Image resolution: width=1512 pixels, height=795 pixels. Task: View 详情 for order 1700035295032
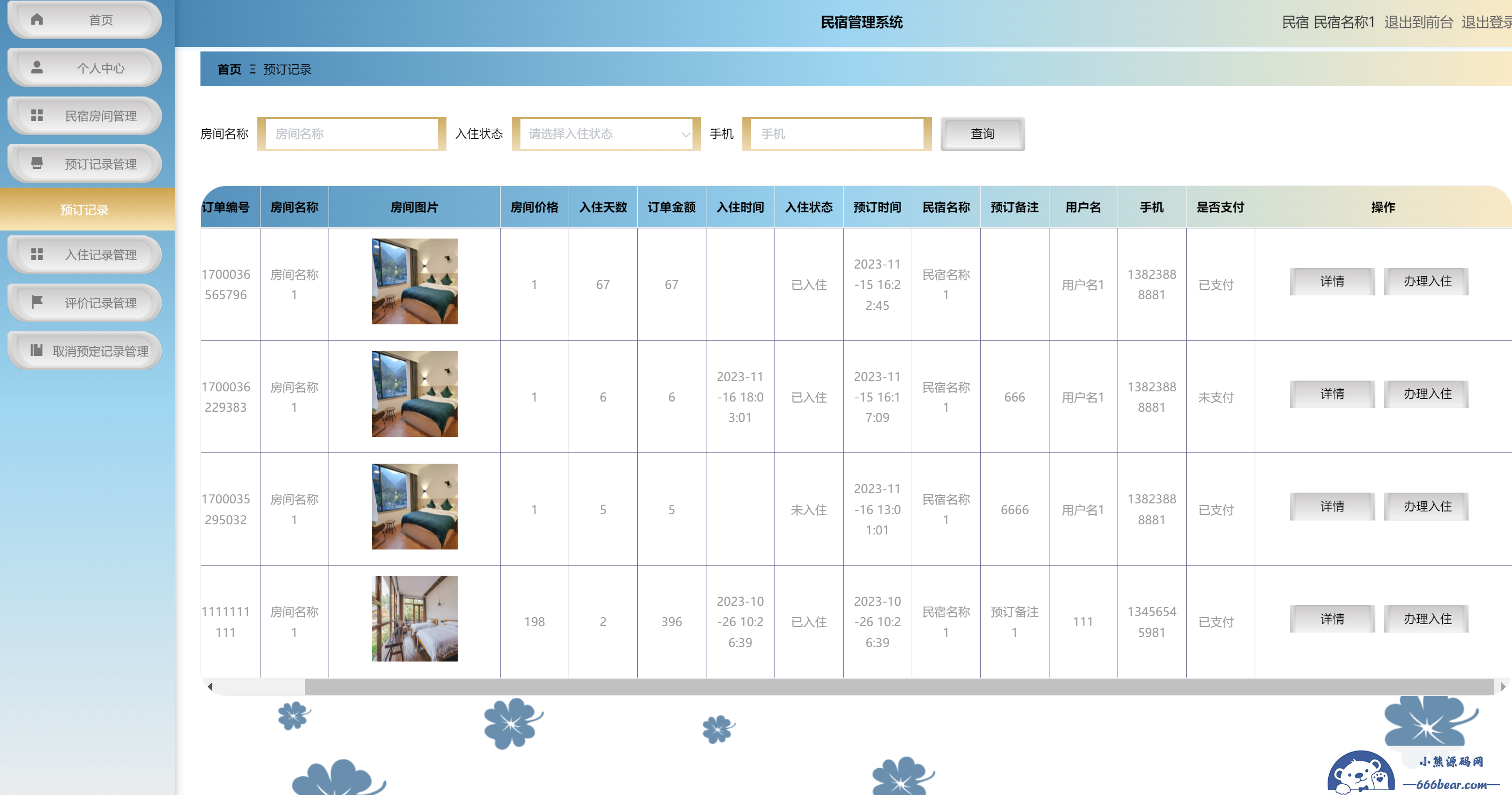(1332, 506)
